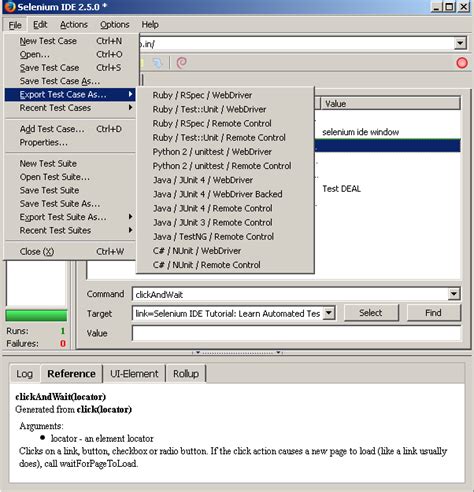Export as C# / NUnit / Remote Control

pos(225,265)
